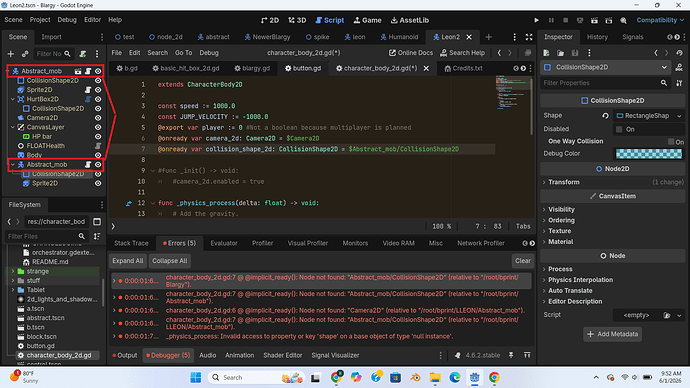Hide the Camera2D node
The image size is (690, 388).
tap(98, 118)
